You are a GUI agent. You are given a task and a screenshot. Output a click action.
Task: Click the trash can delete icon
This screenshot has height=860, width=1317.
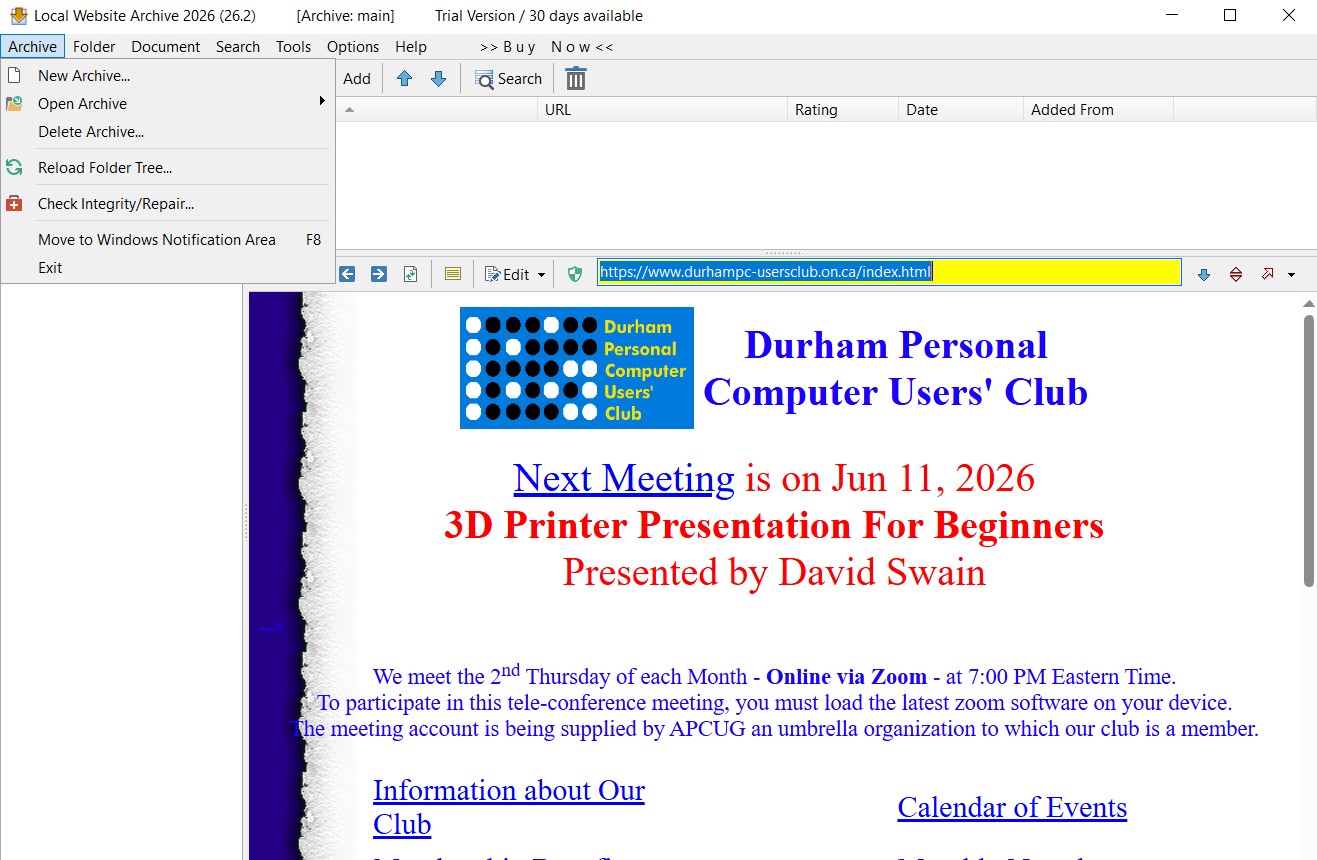click(576, 79)
